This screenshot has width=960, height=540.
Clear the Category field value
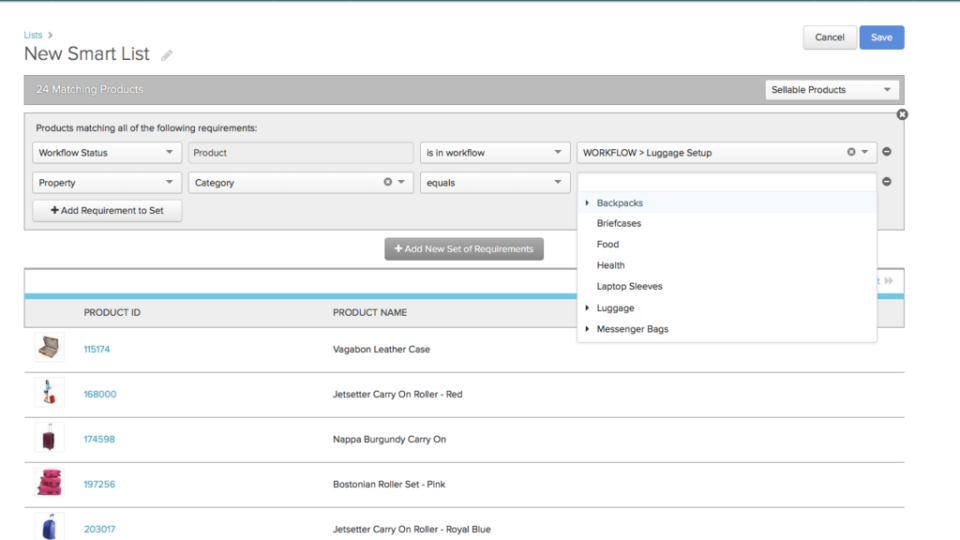388,182
